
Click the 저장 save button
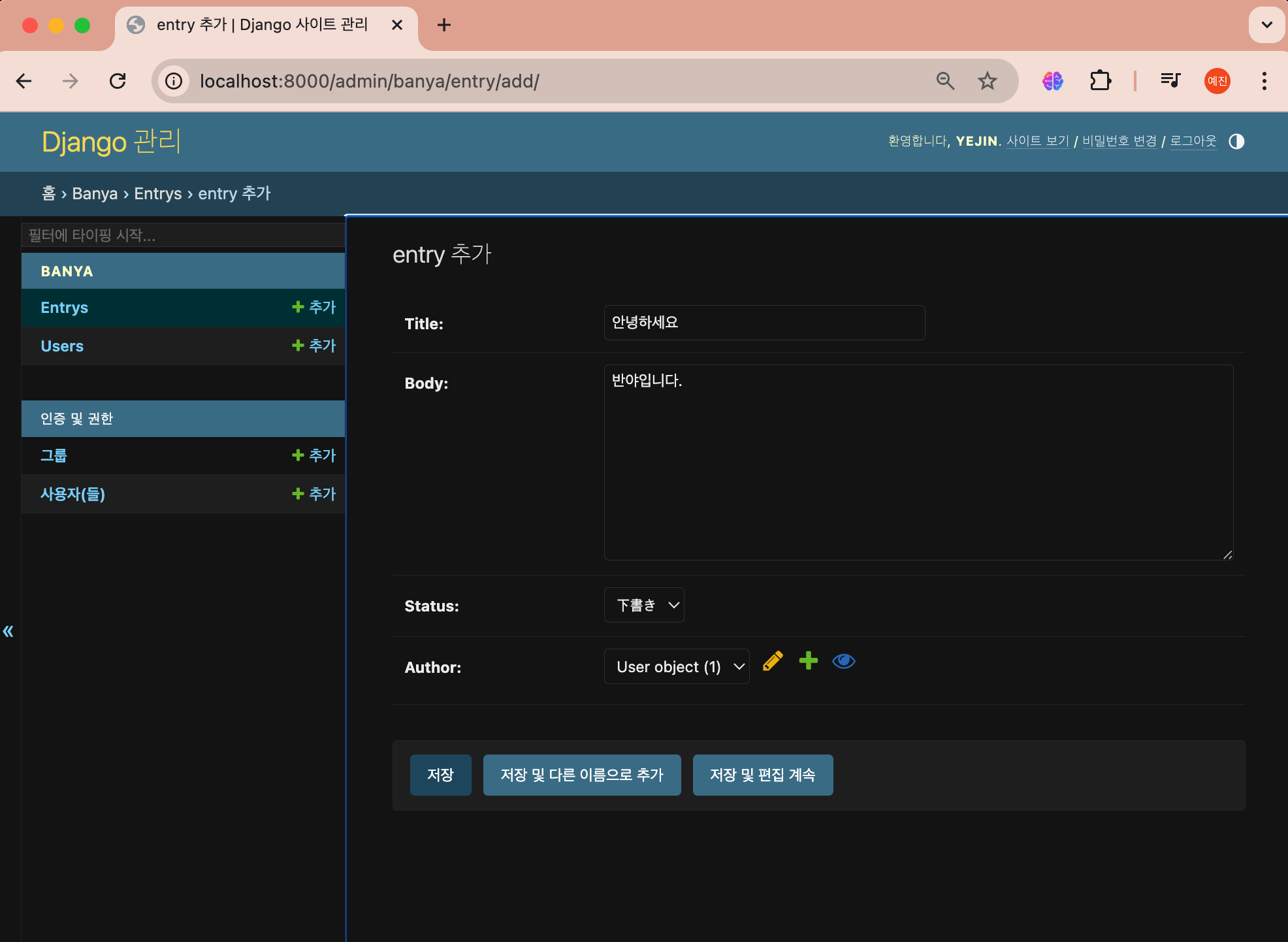[440, 775]
